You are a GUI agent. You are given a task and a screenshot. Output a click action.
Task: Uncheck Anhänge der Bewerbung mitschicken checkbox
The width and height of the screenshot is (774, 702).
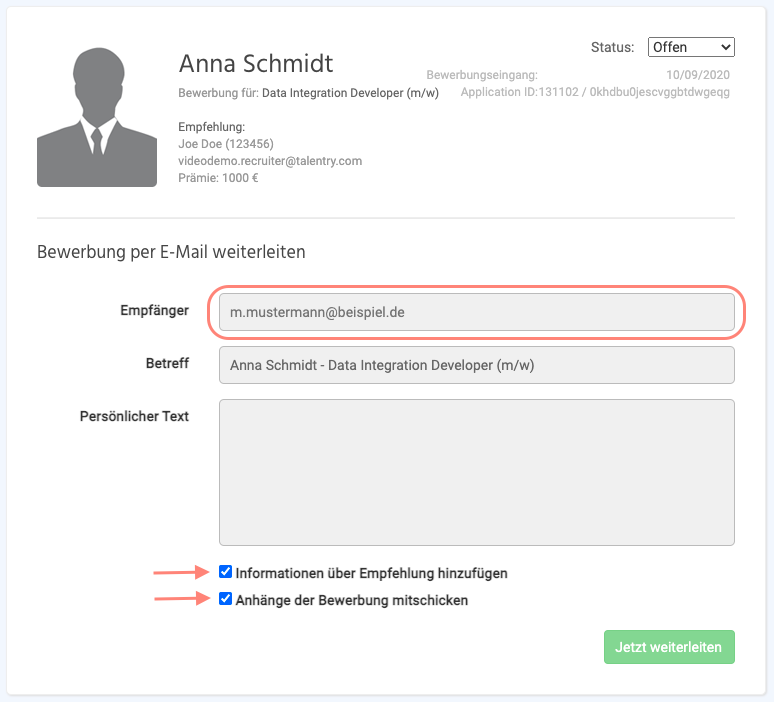[226, 600]
